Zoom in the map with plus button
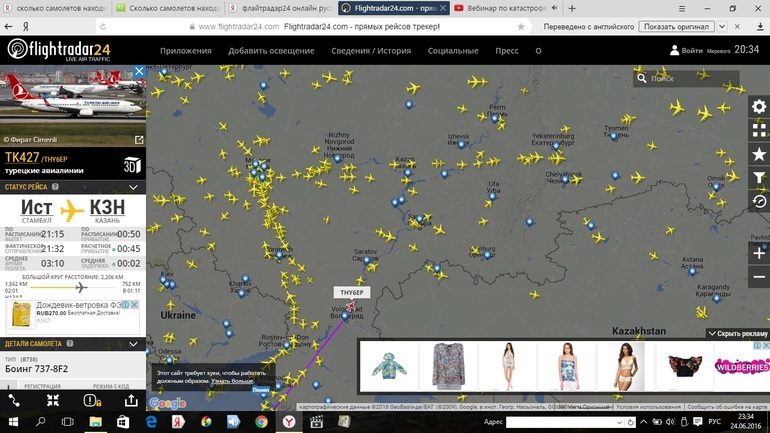Screen dimensions: 770x433 click(759, 253)
